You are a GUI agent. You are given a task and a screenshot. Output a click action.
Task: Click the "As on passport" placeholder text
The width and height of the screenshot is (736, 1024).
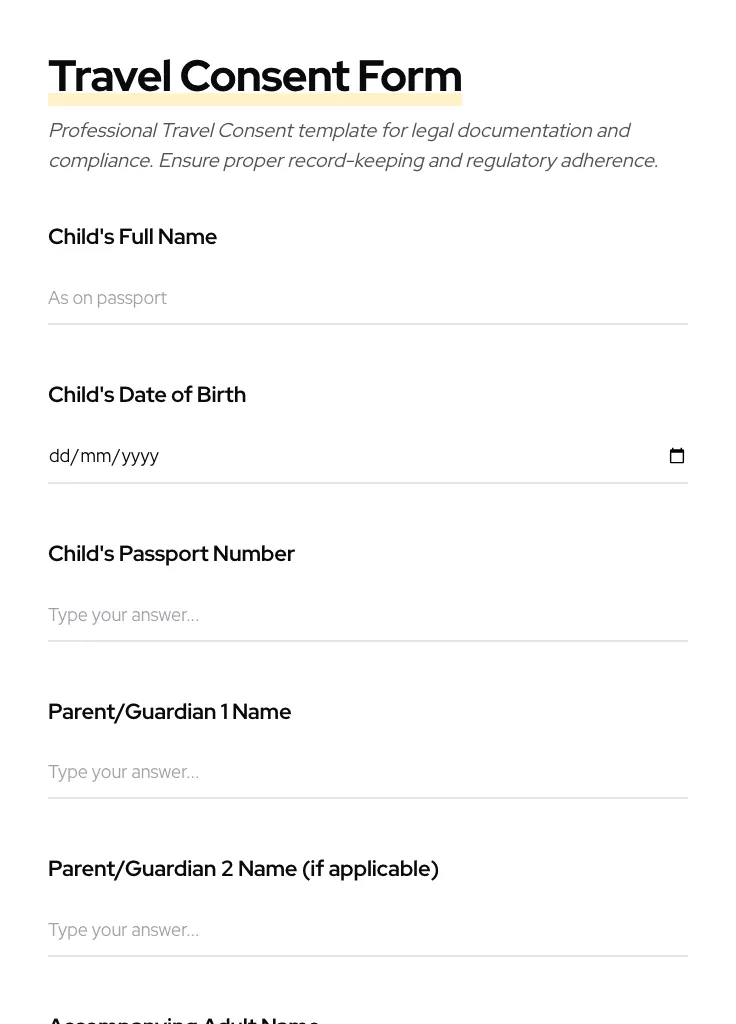[x=107, y=298]
